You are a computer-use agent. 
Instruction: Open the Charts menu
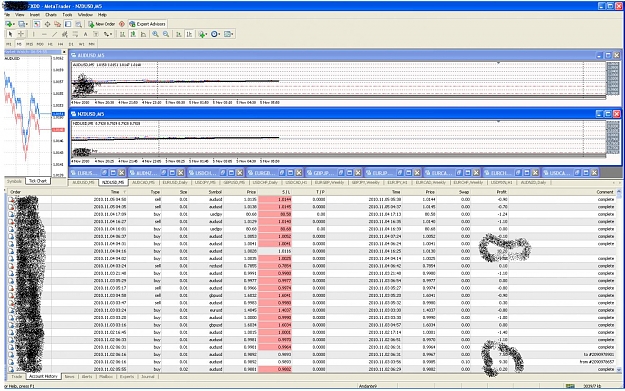click(51, 15)
